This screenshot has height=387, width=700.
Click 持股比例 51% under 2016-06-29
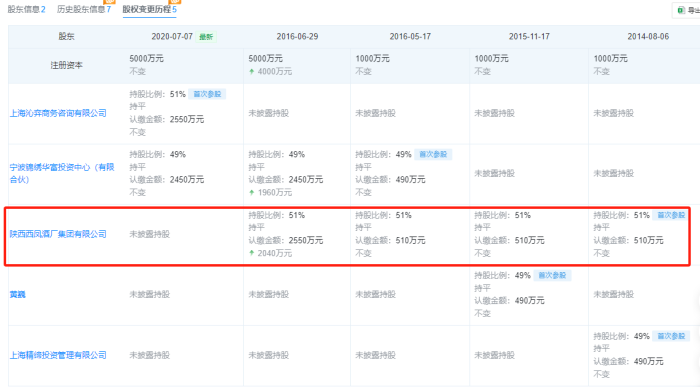(277, 215)
